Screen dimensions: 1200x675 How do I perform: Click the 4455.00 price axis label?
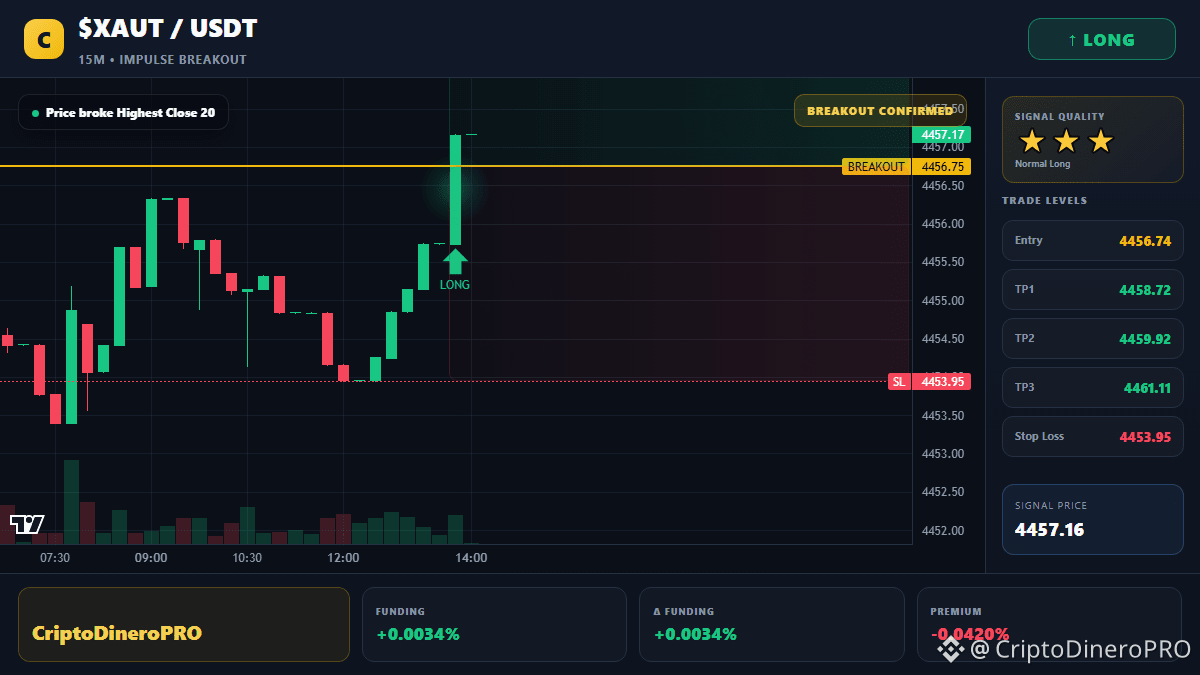pyautogui.click(x=942, y=301)
